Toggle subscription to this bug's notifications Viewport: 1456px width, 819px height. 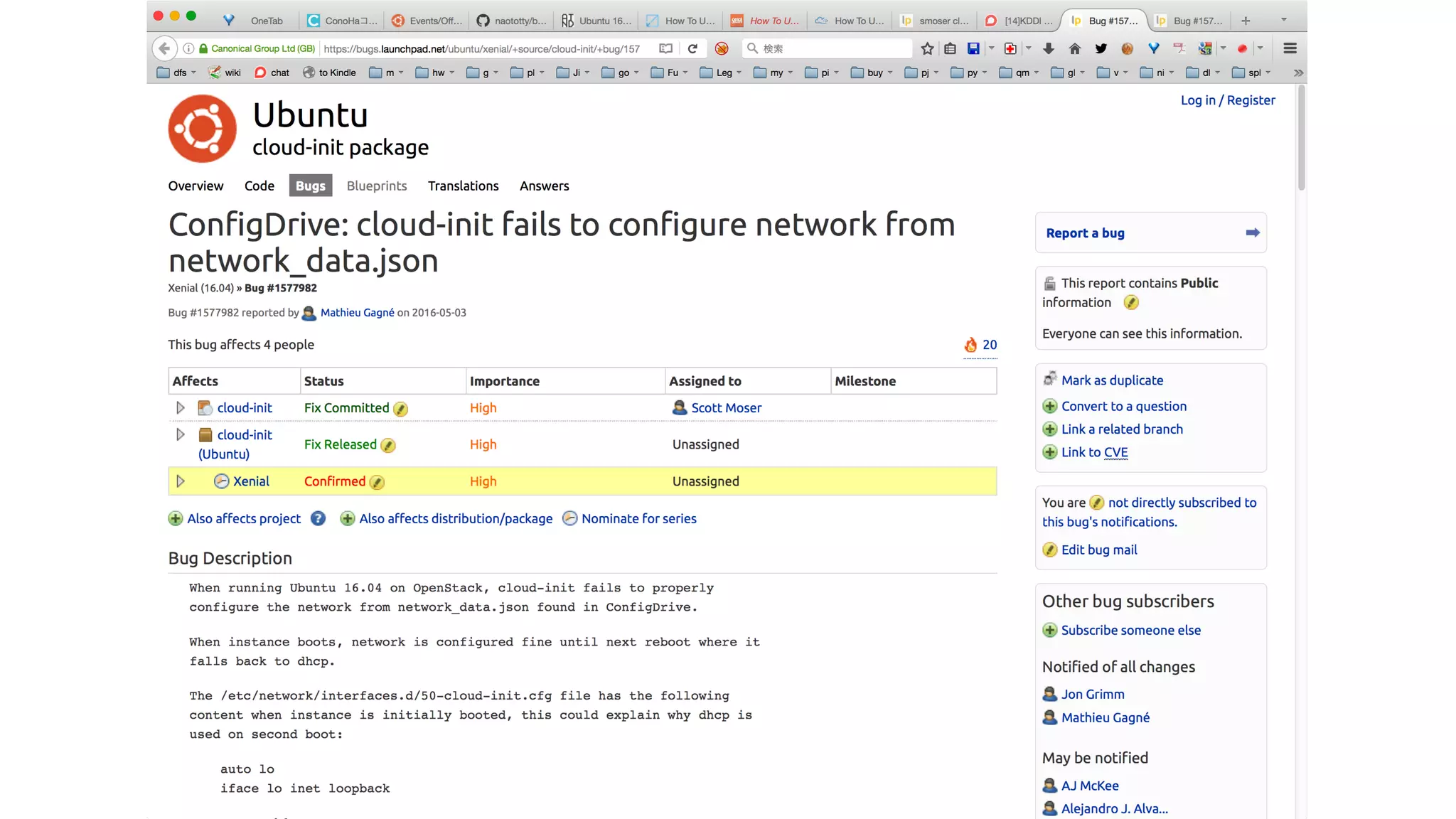[1182, 503]
